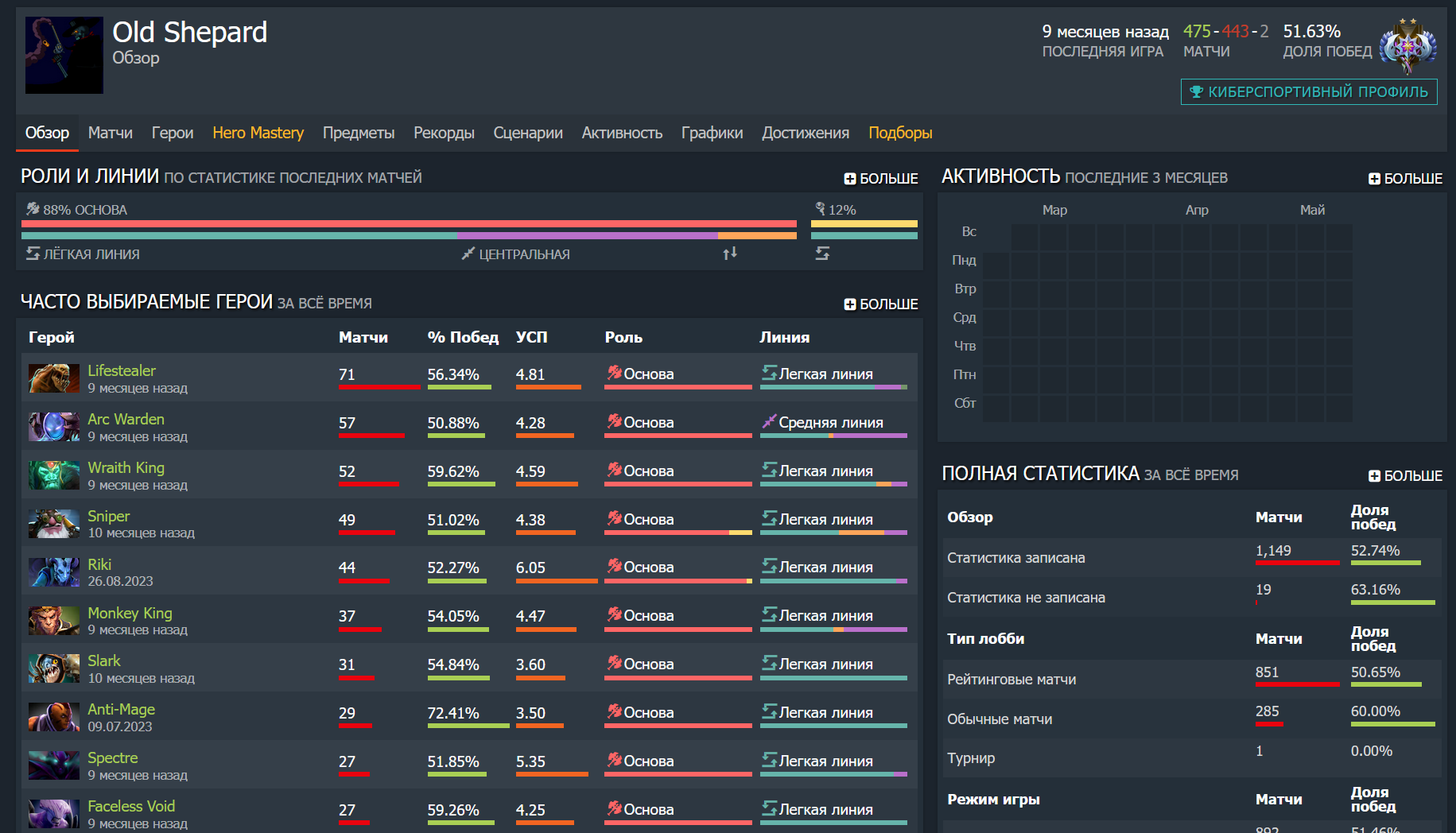1456x833 pixels.
Task: Click Monkey King row's Основа icon
Action: point(614,614)
